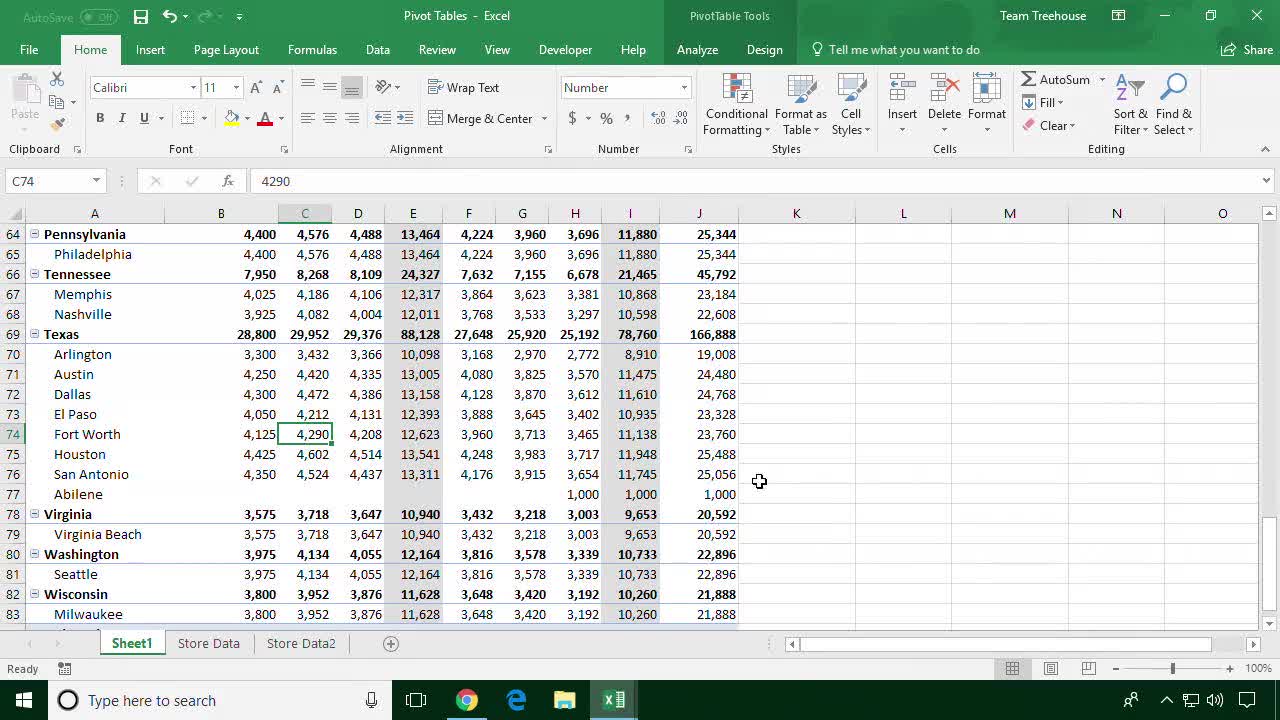Click the Share button
This screenshot has height=720, width=1280.
pos(1247,50)
